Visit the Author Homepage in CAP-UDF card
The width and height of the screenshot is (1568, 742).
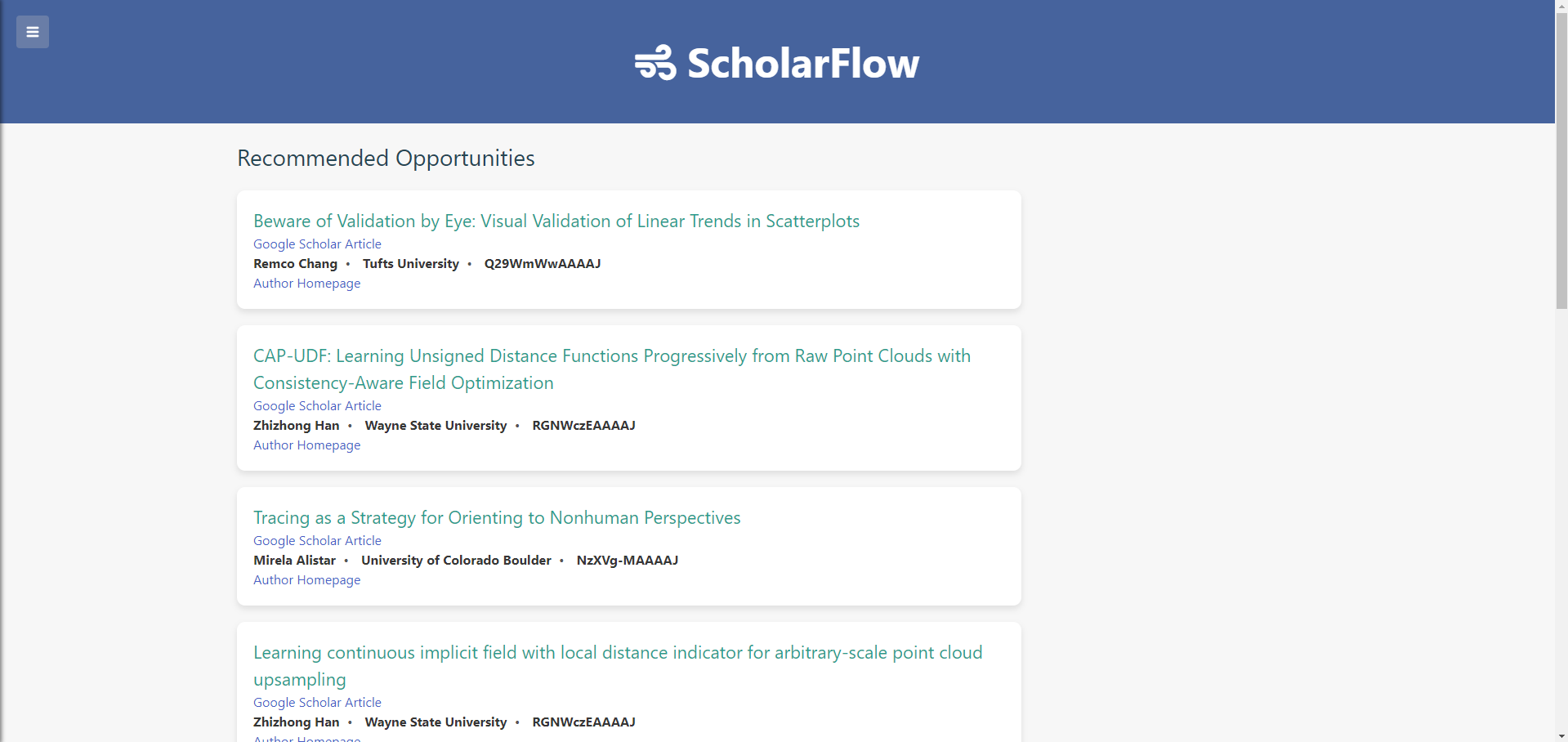[x=306, y=445]
